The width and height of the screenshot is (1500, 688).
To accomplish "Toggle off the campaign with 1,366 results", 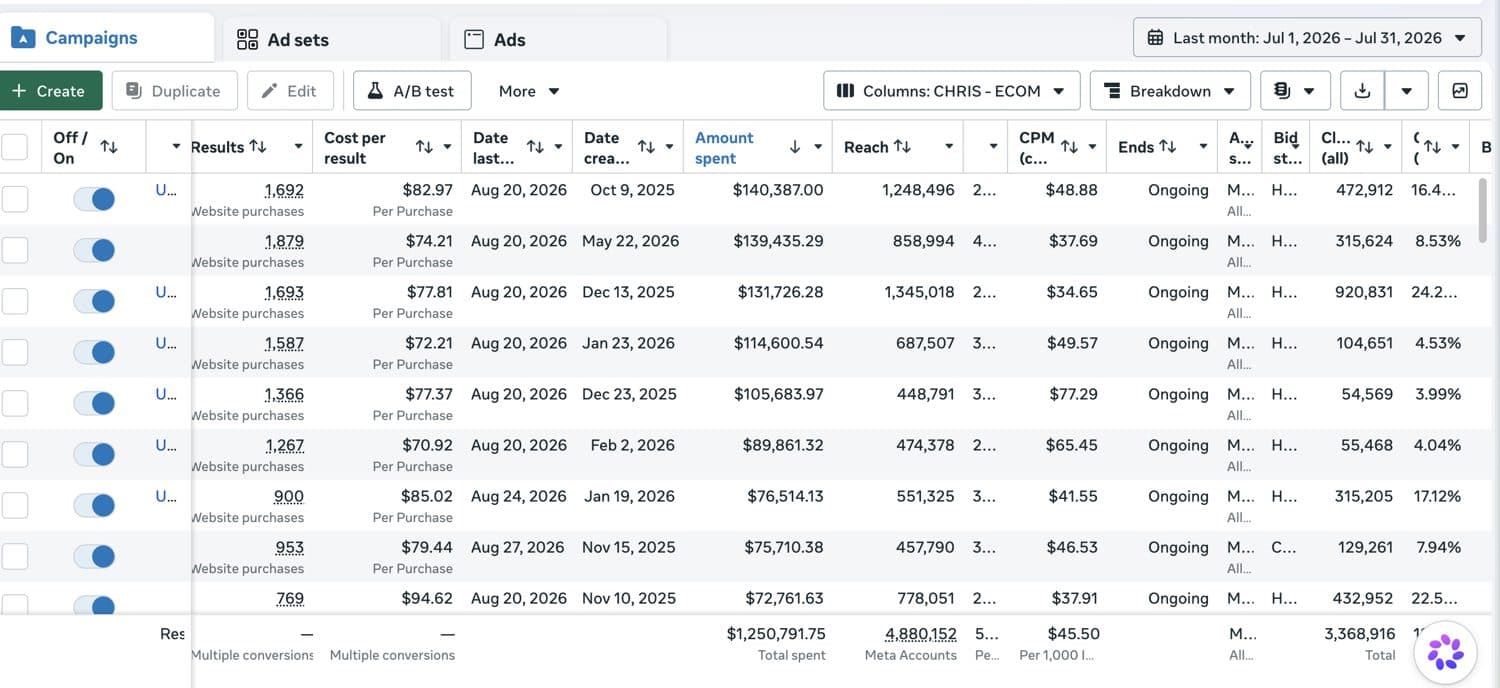I will pyautogui.click(x=94, y=403).
